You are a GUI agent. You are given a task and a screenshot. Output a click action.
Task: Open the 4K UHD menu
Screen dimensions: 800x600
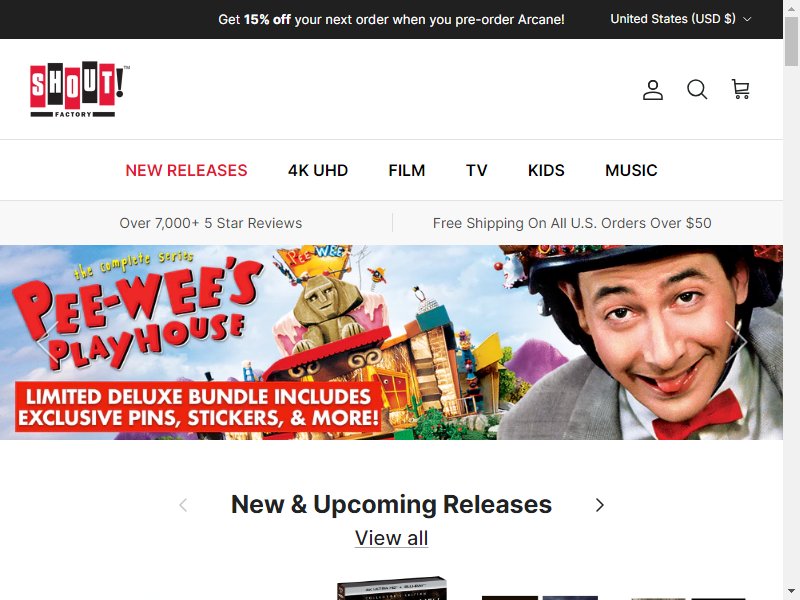(318, 170)
